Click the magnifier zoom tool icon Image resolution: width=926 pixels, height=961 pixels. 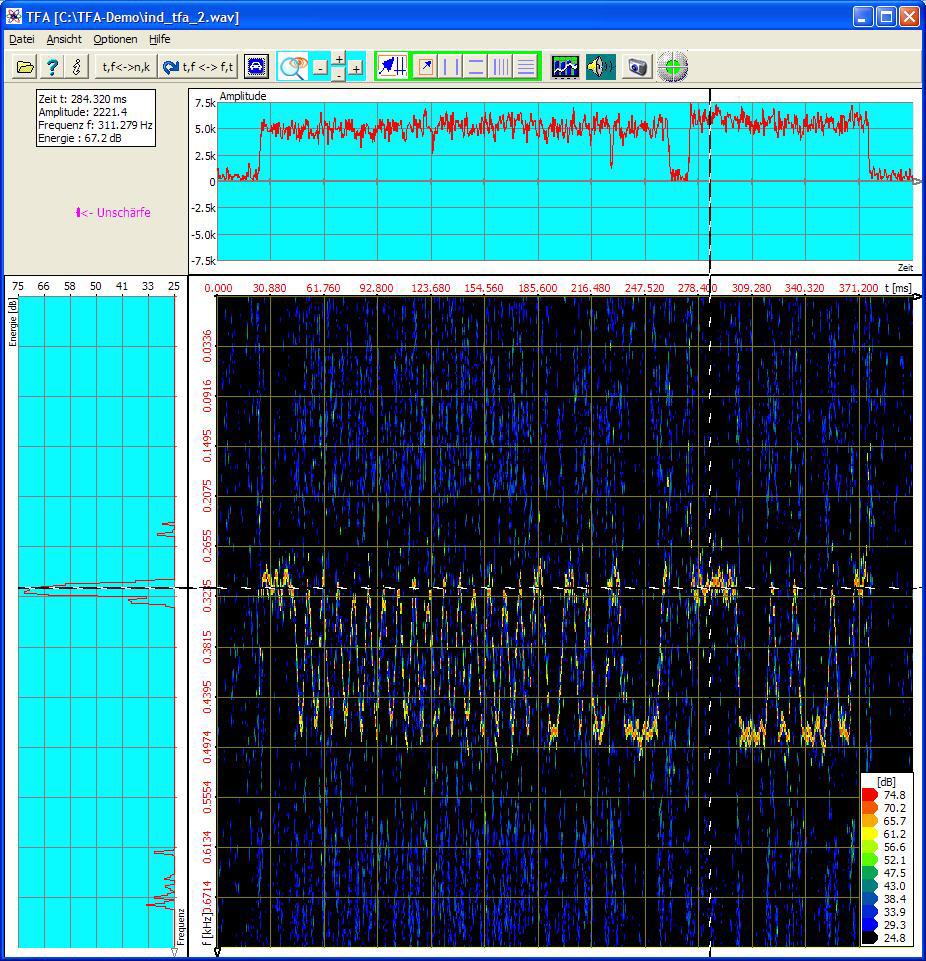pyautogui.click(x=292, y=67)
